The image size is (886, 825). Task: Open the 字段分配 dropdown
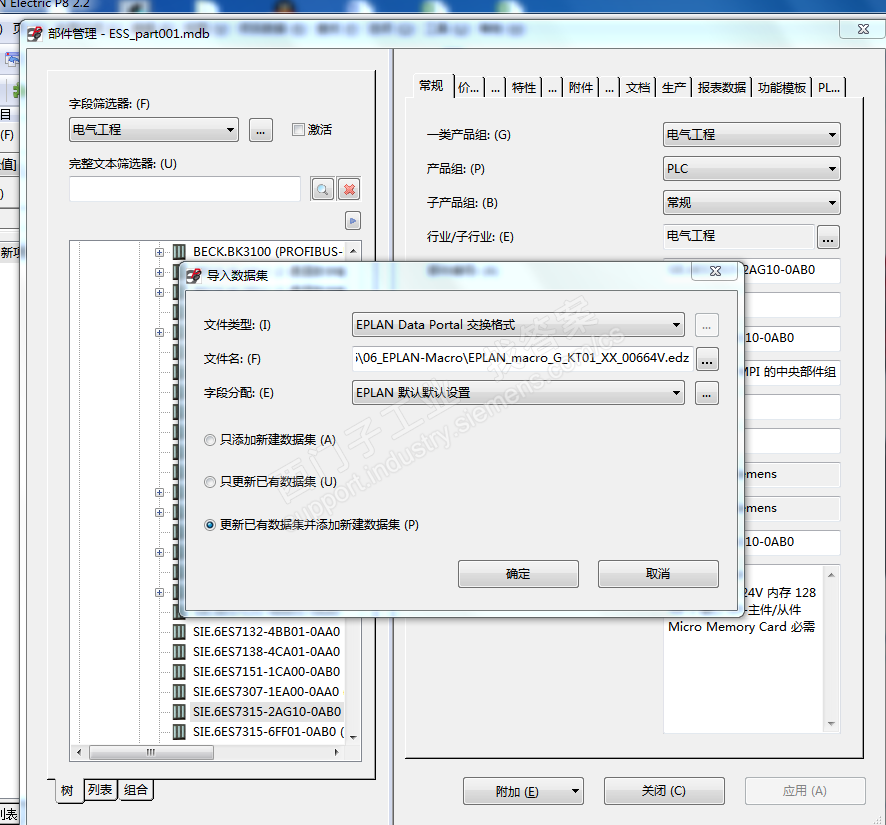pyautogui.click(x=518, y=393)
